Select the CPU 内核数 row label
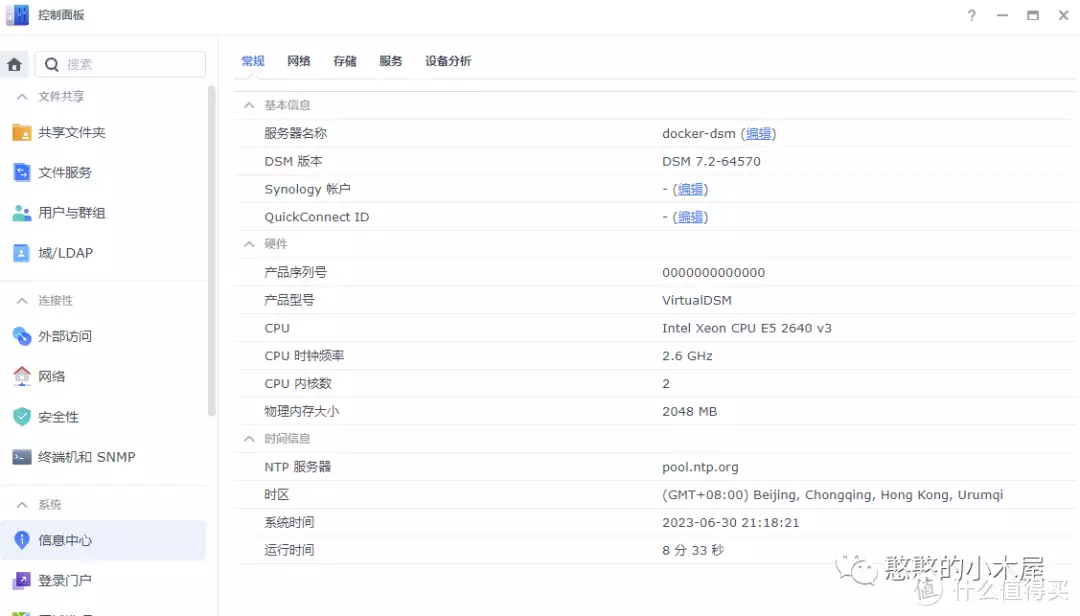 pyautogui.click(x=298, y=384)
